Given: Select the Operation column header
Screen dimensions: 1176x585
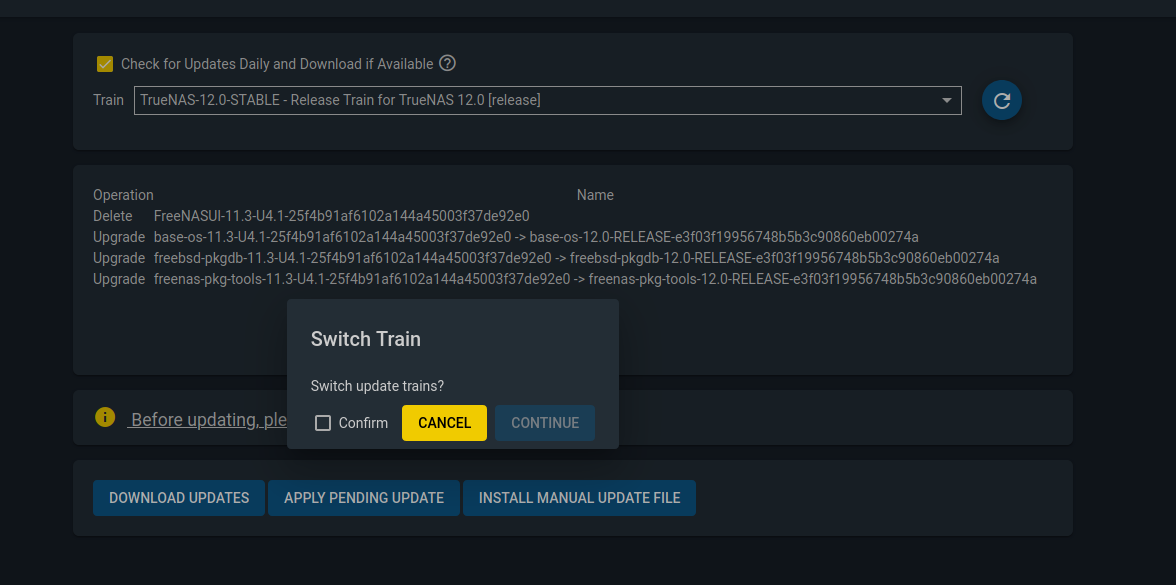Looking at the screenshot, I should click(123, 195).
